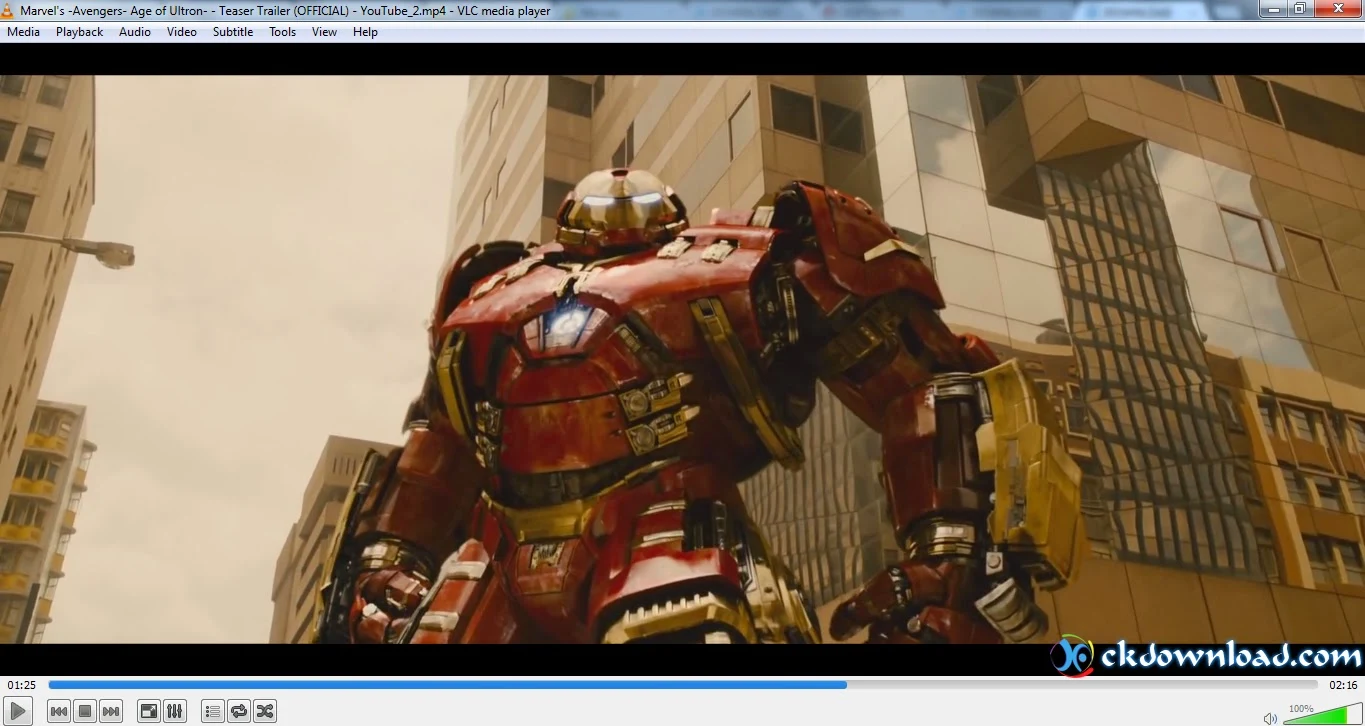Open the Subtitle menu
Image resolution: width=1365 pixels, height=726 pixels.
(x=233, y=32)
